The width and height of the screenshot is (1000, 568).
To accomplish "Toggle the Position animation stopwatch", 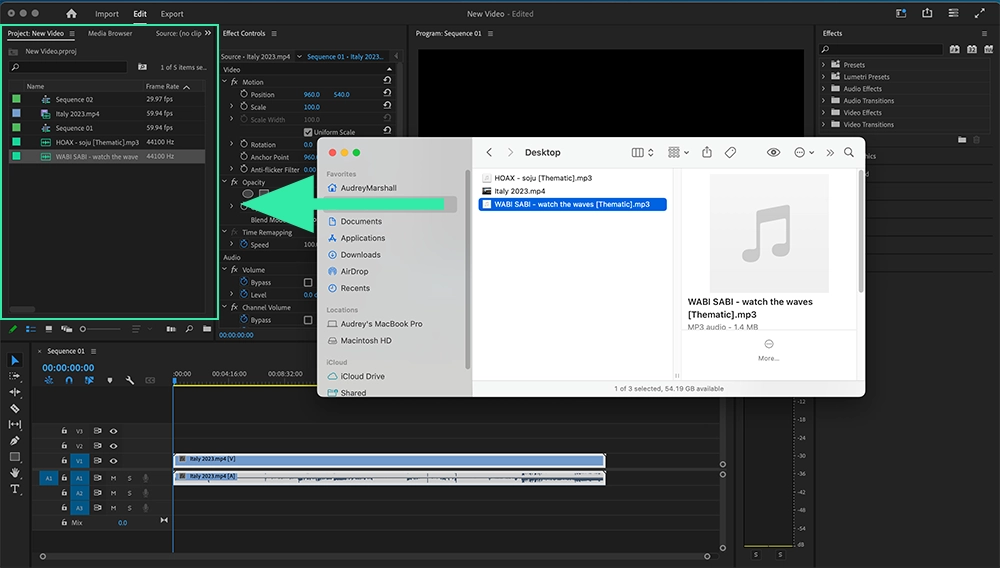I will 244,94.
